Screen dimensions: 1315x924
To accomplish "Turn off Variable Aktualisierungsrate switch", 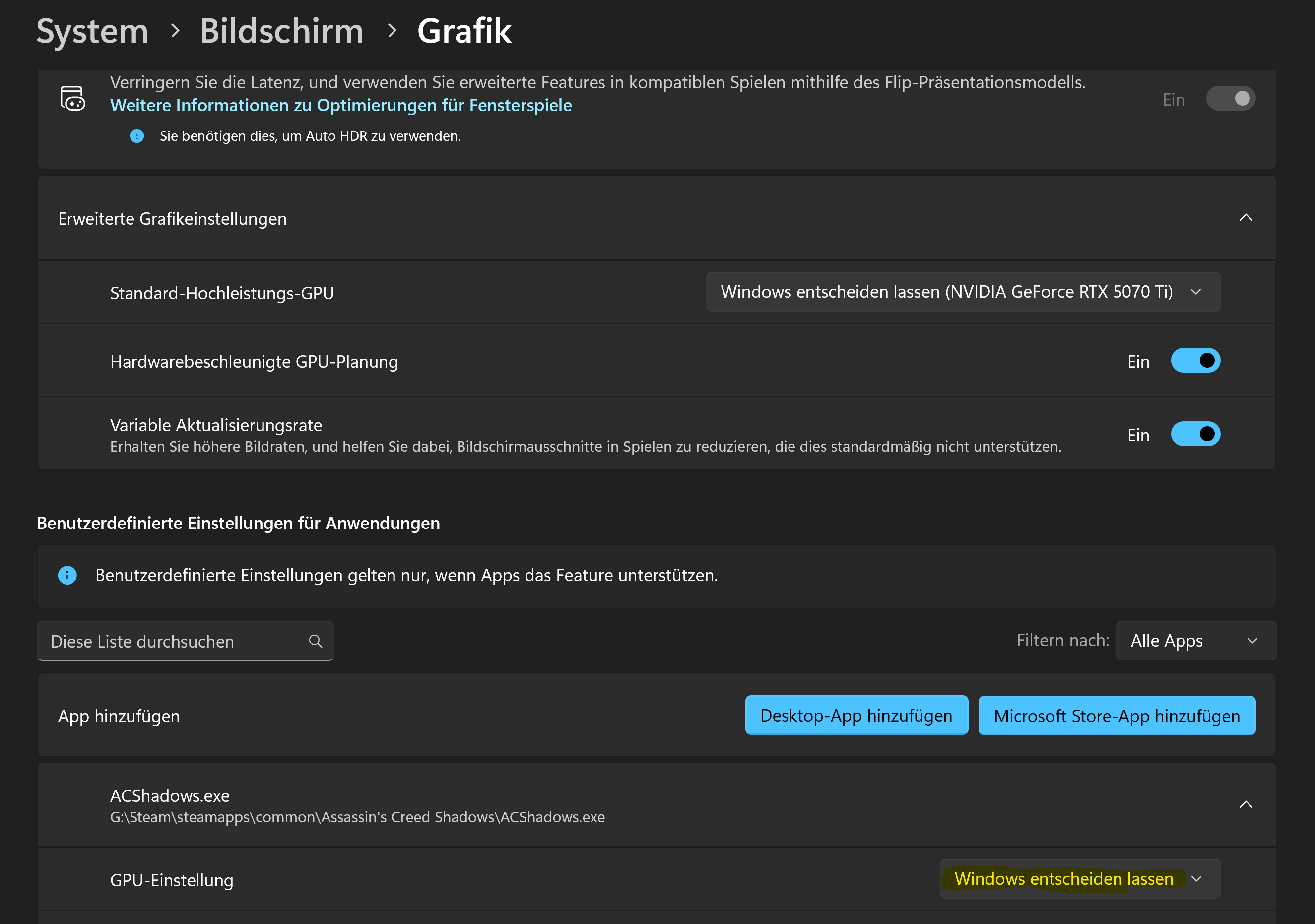I will [1195, 434].
